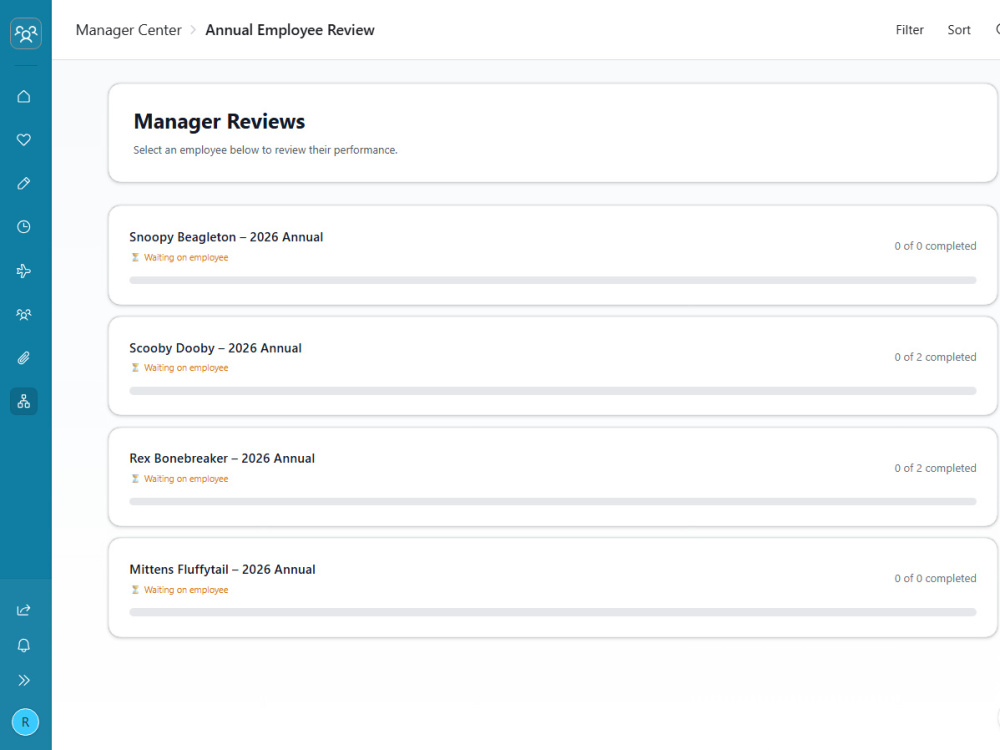Open the Sort option
The image size is (1000, 750).
coord(959,30)
